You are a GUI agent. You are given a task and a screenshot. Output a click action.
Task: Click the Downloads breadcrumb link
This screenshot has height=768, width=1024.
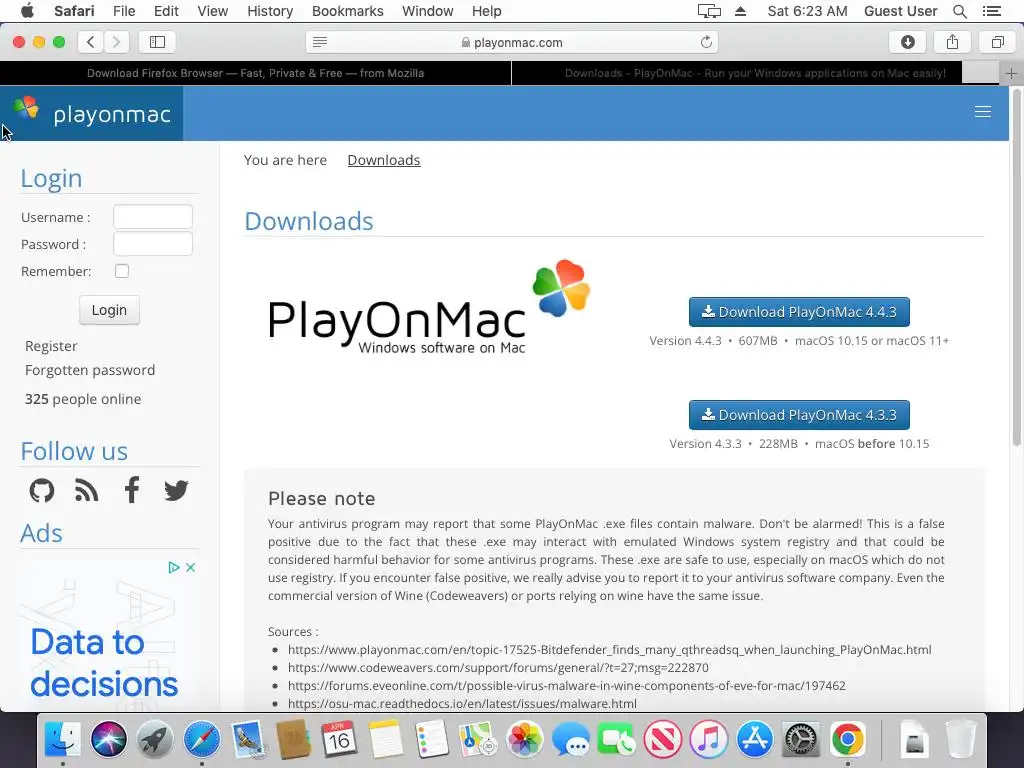pyautogui.click(x=383, y=160)
